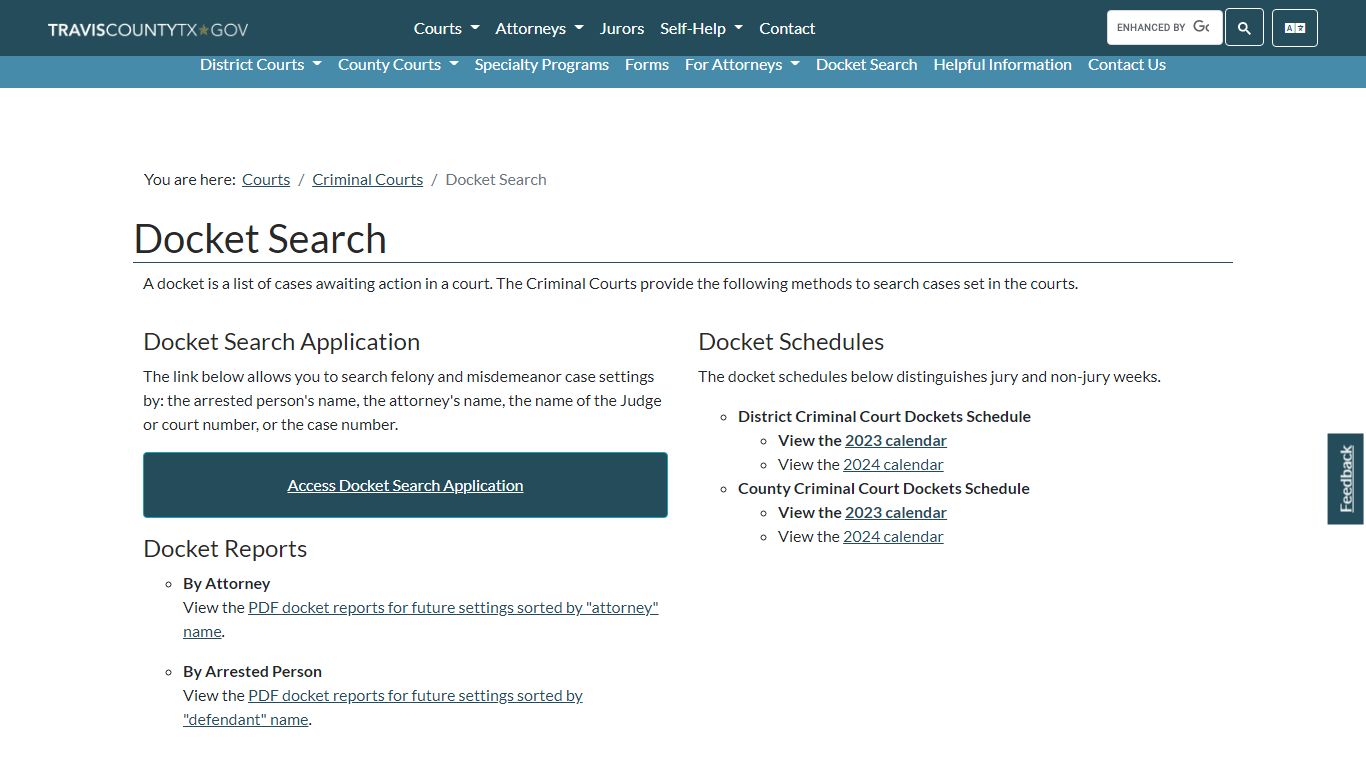The height and width of the screenshot is (768, 1366).
Task: Select Docket Search in the sub navigation
Action: coord(866,64)
